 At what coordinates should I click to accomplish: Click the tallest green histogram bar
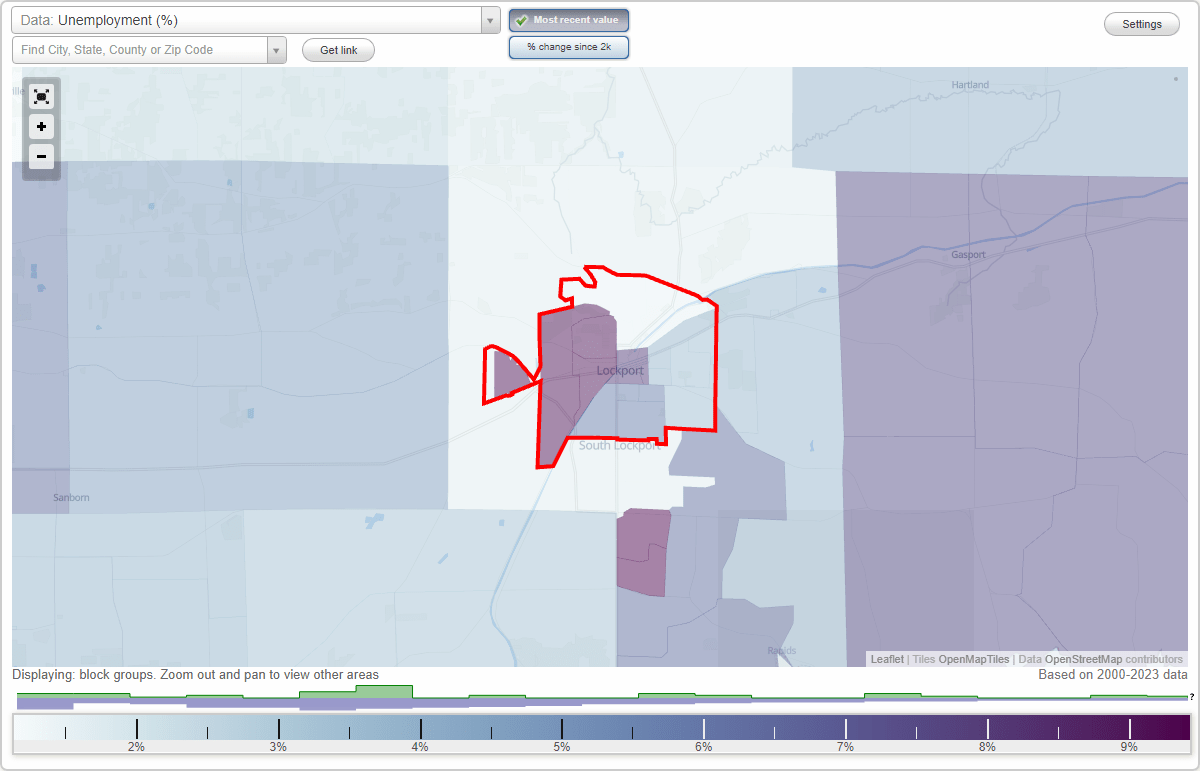[384, 691]
